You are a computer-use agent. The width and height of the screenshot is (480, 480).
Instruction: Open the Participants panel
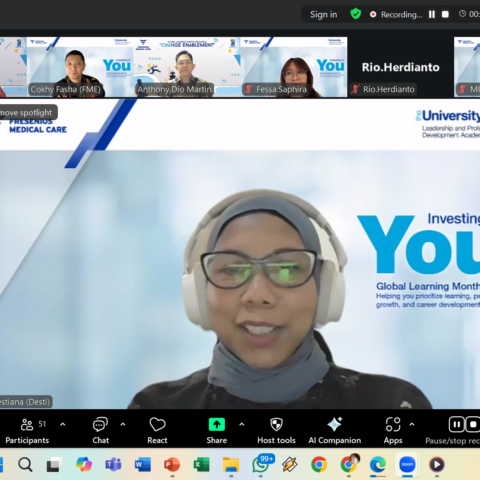pyautogui.click(x=27, y=431)
